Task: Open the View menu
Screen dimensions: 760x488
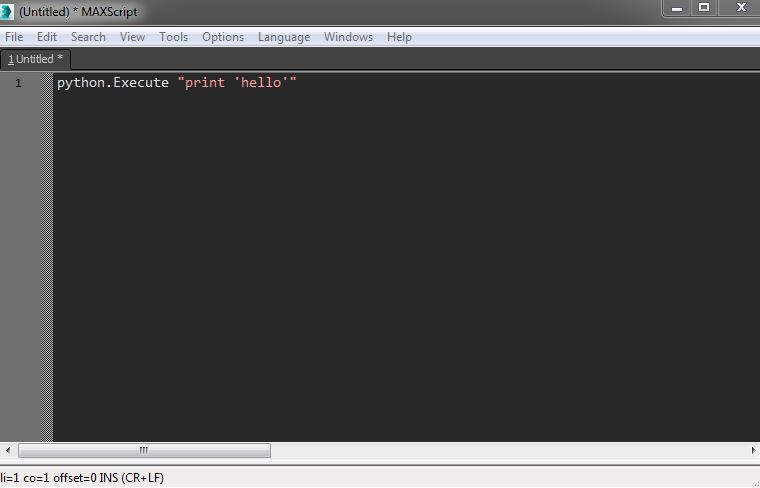Action: [132, 37]
